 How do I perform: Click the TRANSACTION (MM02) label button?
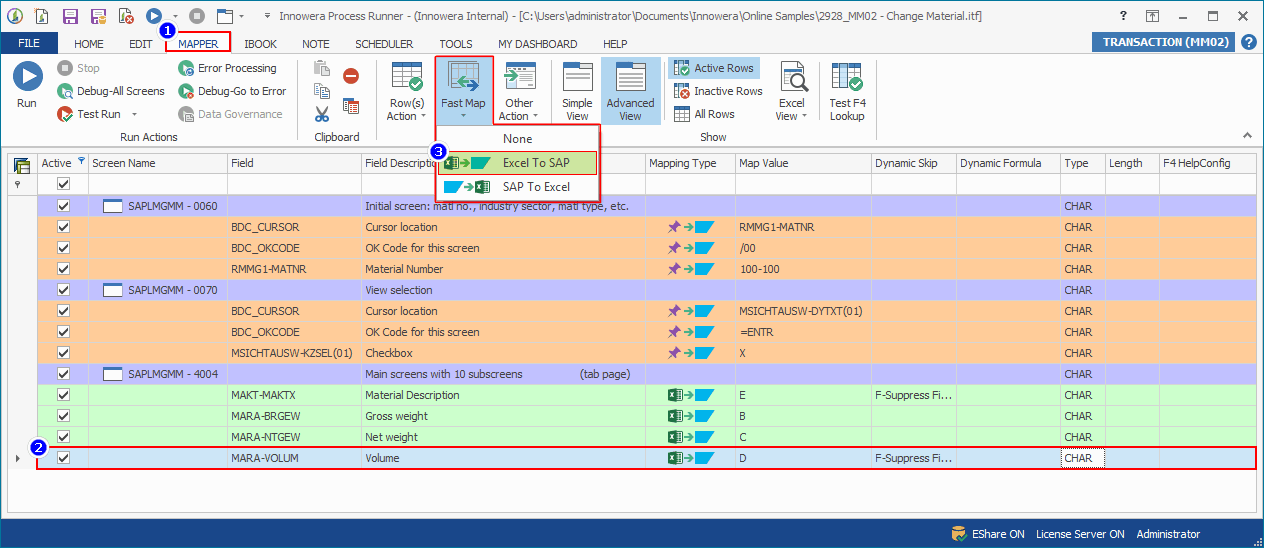(x=1164, y=42)
